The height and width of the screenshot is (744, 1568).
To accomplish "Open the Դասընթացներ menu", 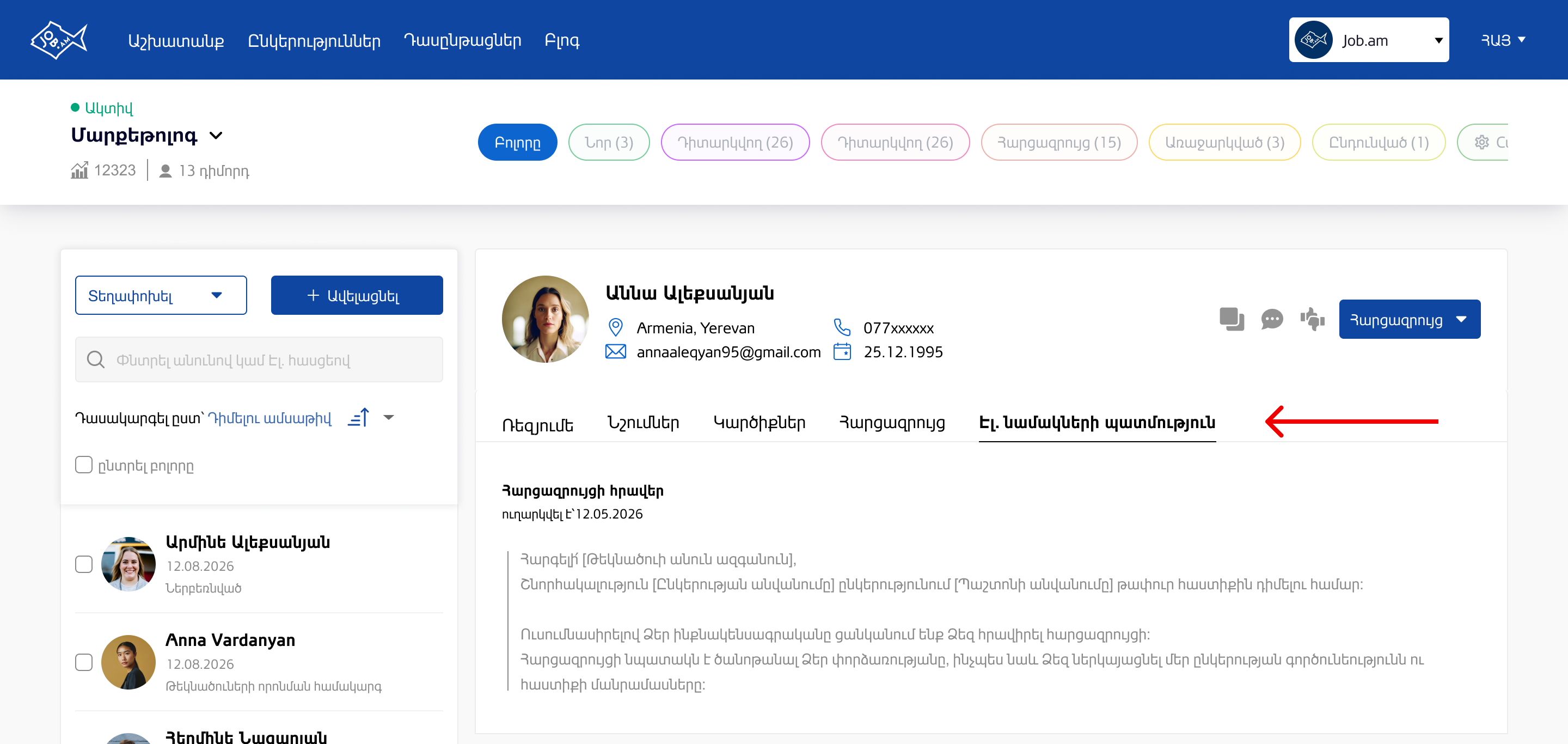I will point(463,40).
